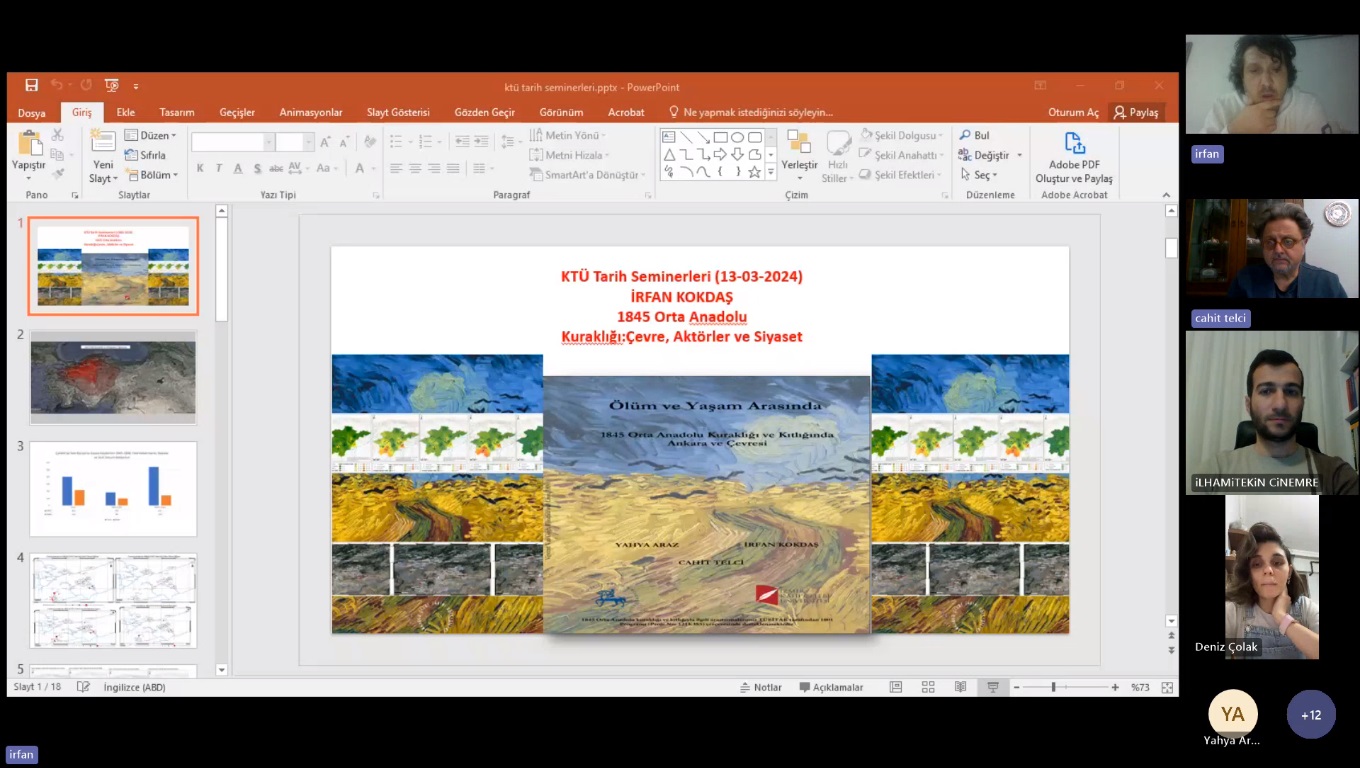Select the text box shape in gallery
The width and height of the screenshot is (1360, 768).
click(669, 137)
